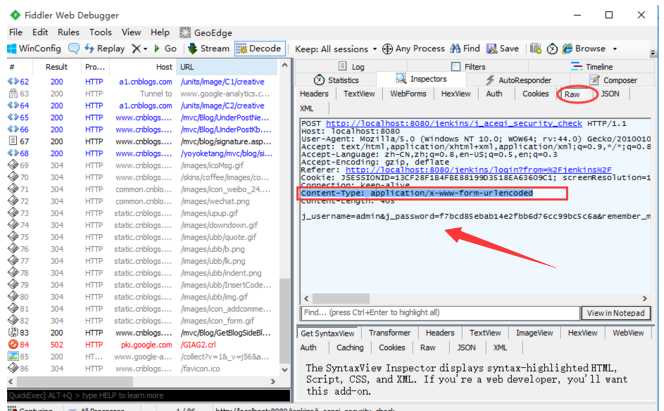Click session list horizontal scroll-right arrow
The width and height of the screenshot is (664, 411).
[x=273, y=381]
